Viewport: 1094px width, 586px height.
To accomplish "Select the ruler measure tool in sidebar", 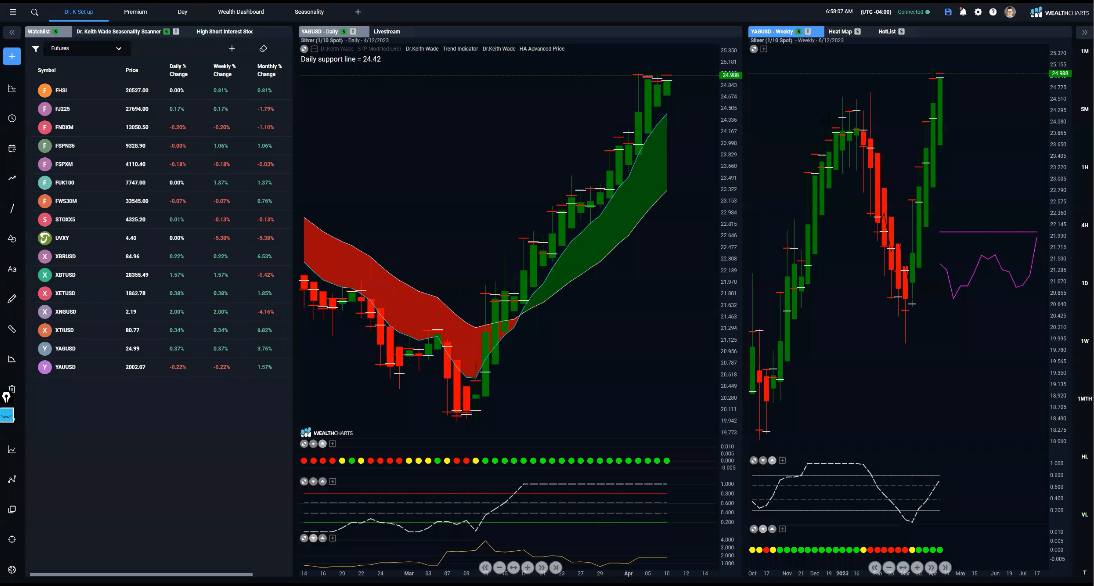I will (x=12, y=329).
